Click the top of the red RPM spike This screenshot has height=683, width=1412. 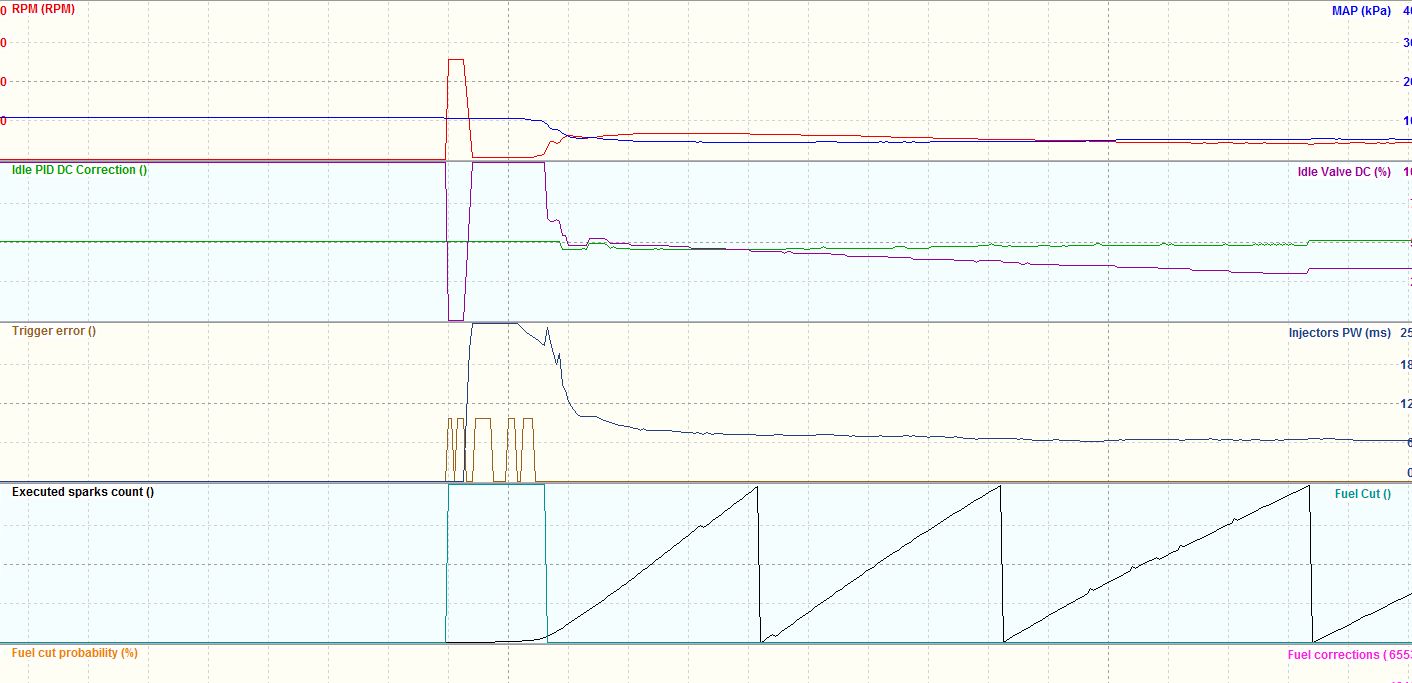(456, 60)
